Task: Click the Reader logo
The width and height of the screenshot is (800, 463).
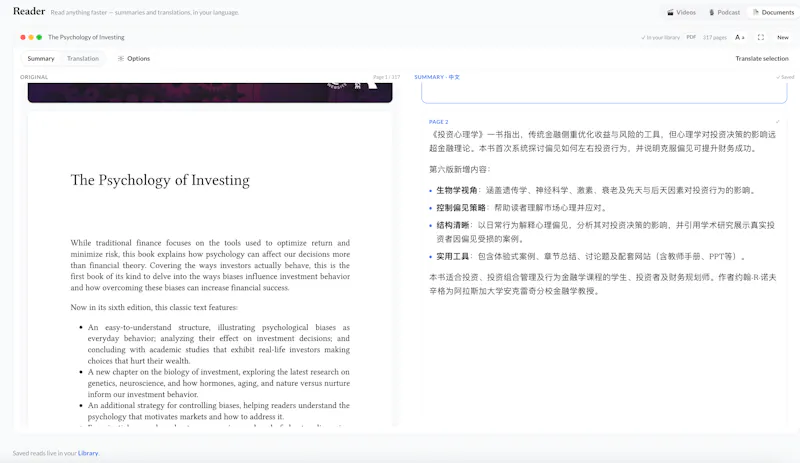Action: 29,11
